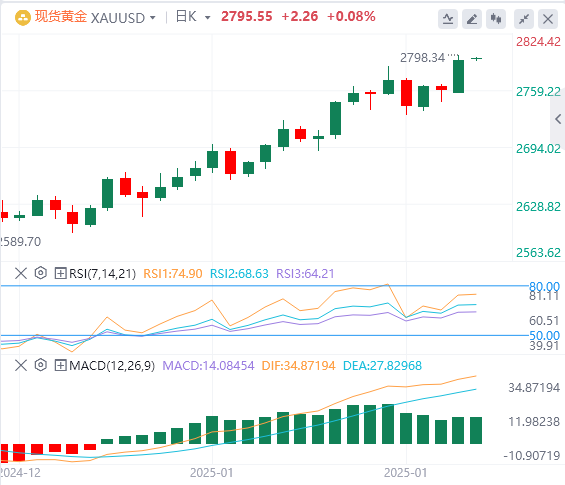This screenshot has height=485, width=565.
Task: Click the RSI3:64.21 value
Action: pos(305,273)
